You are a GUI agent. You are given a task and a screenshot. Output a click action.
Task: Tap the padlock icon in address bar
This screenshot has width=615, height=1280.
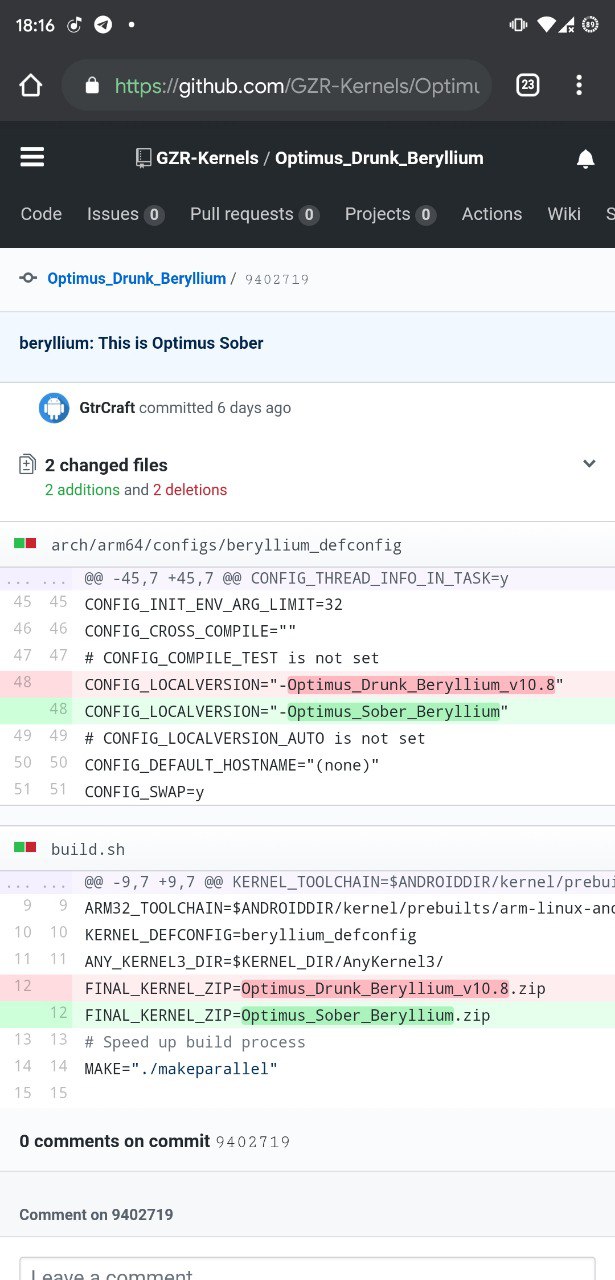93,86
